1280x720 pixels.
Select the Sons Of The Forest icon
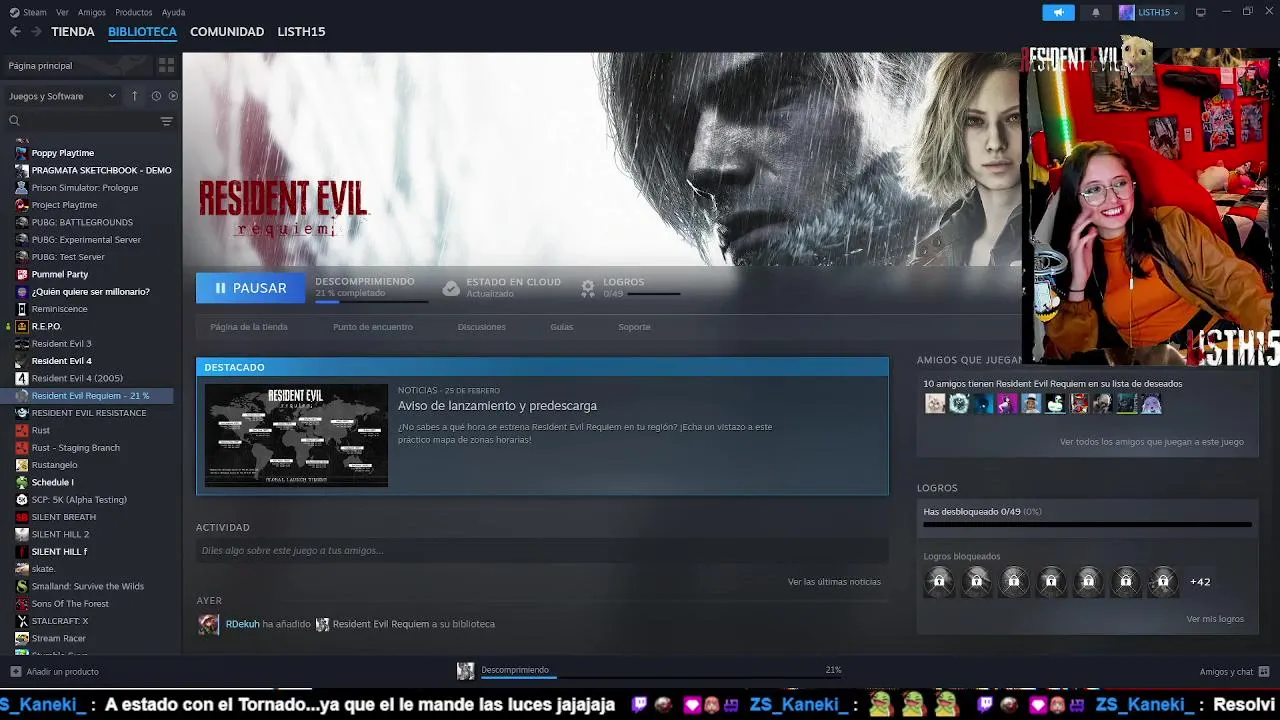[x=22, y=604]
